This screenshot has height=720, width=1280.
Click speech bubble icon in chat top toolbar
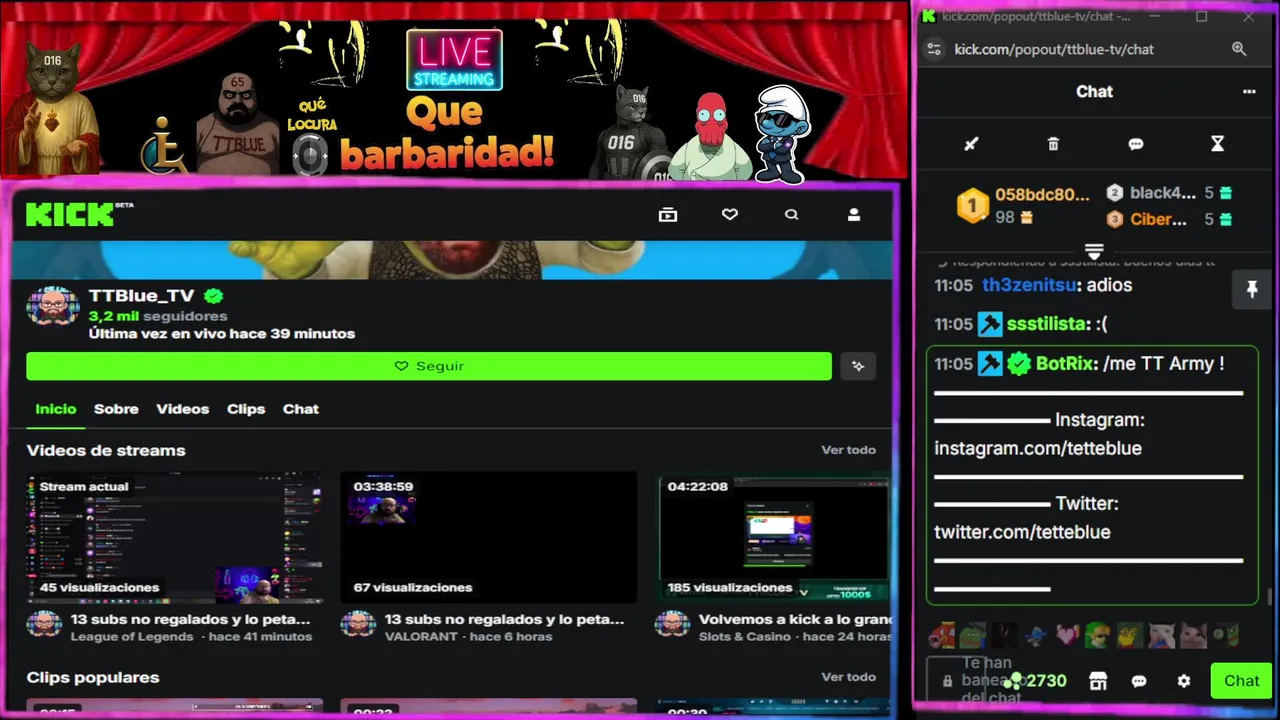[1136, 144]
